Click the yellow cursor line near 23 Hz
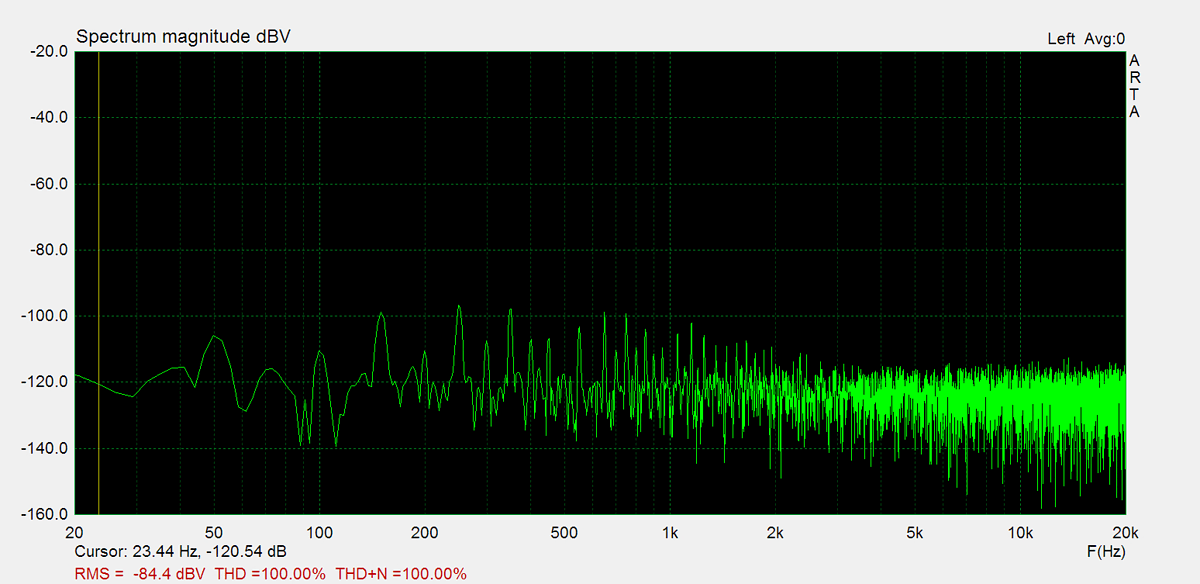The image size is (1200, 584). coord(99,283)
